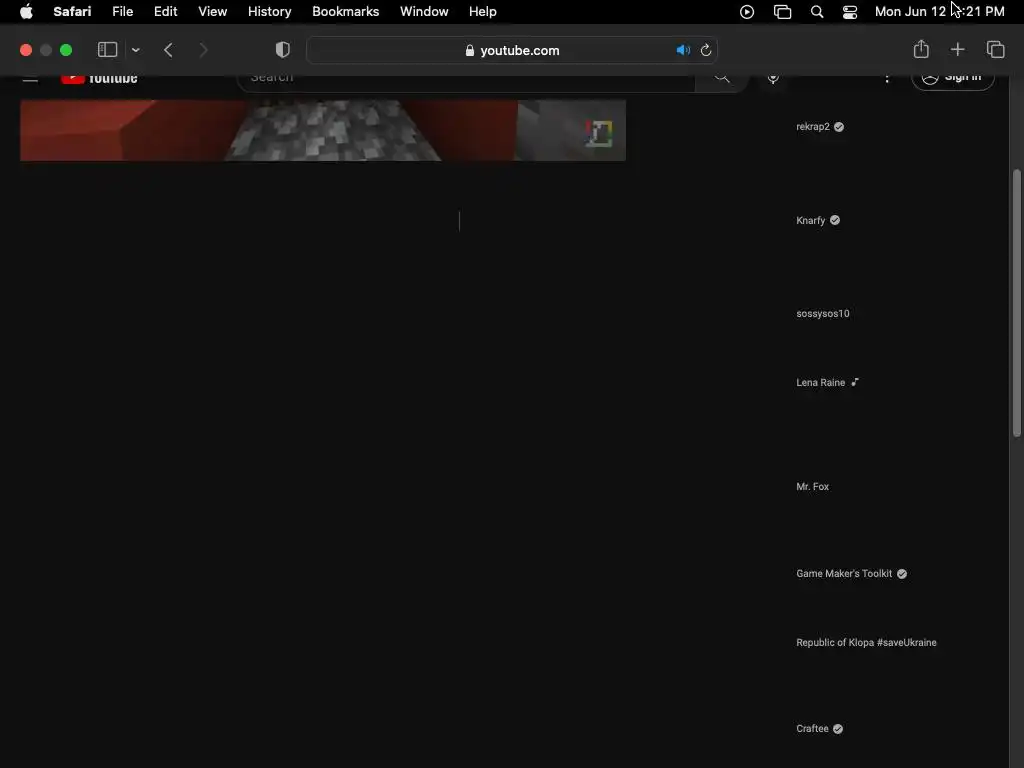Screen dimensions: 1024x768
Task: Click the Stage Manager menu bar icon
Action: click(x=782, y=12)
